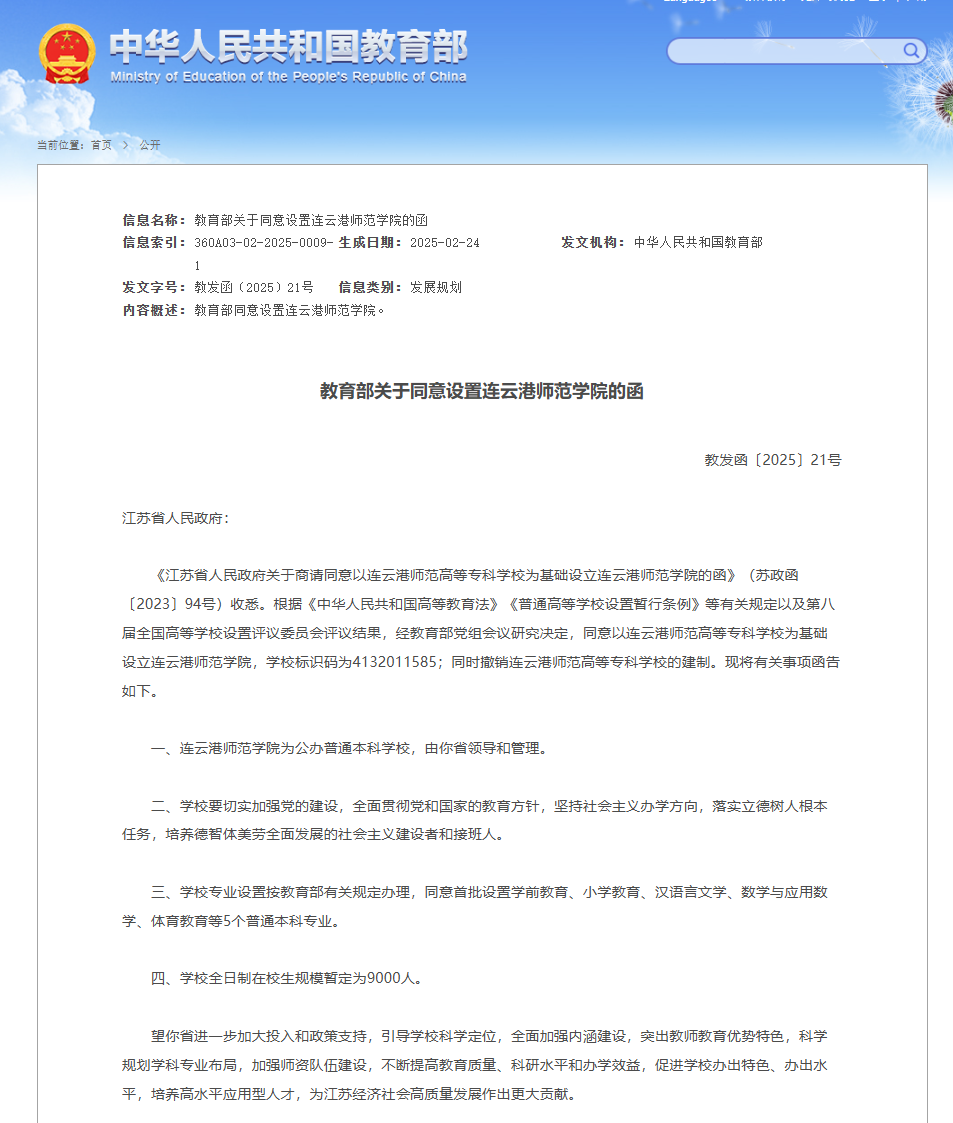Click the 生成日期 label
The image size is (953, 1123).
[370, 243]
